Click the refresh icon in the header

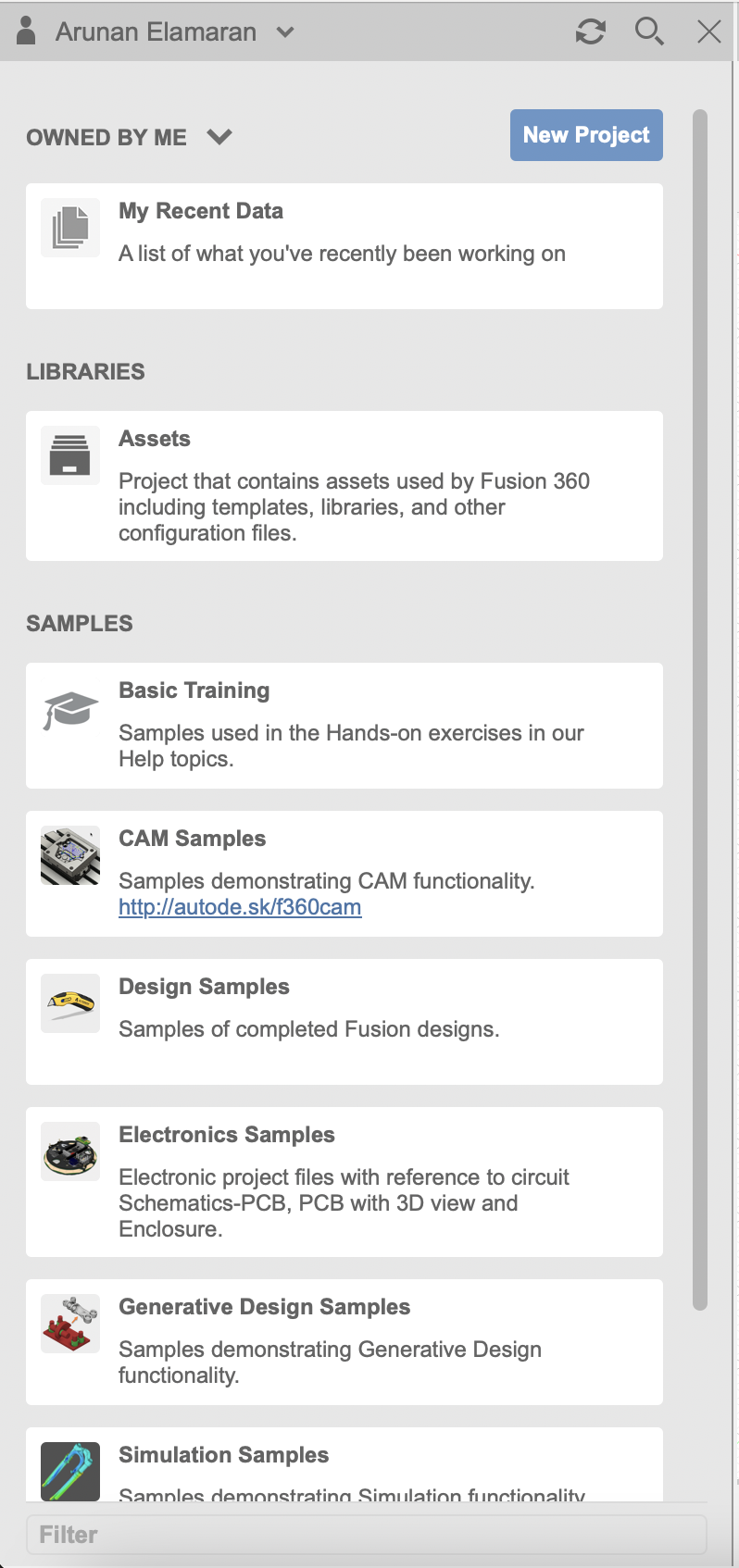pyautogui.click(x=590, y=31)
